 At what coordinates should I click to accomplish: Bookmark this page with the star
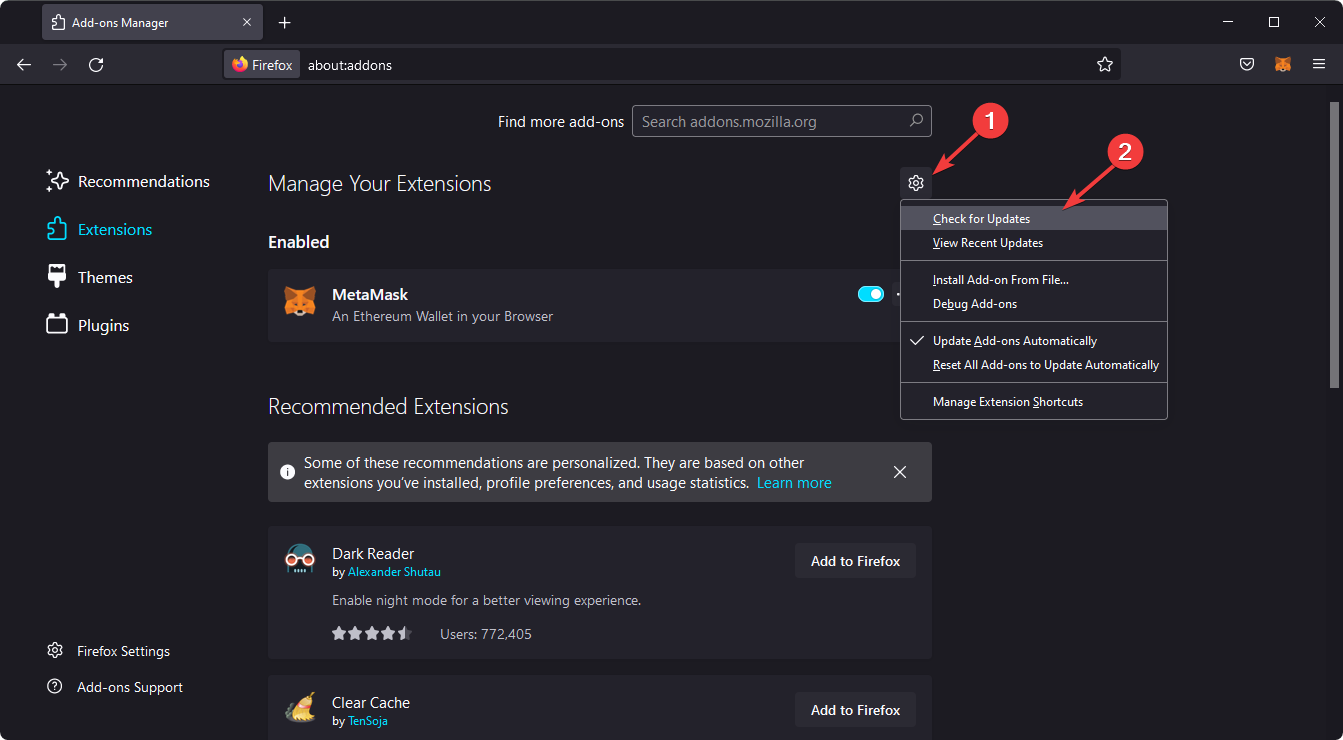(x=1105, y=64)
